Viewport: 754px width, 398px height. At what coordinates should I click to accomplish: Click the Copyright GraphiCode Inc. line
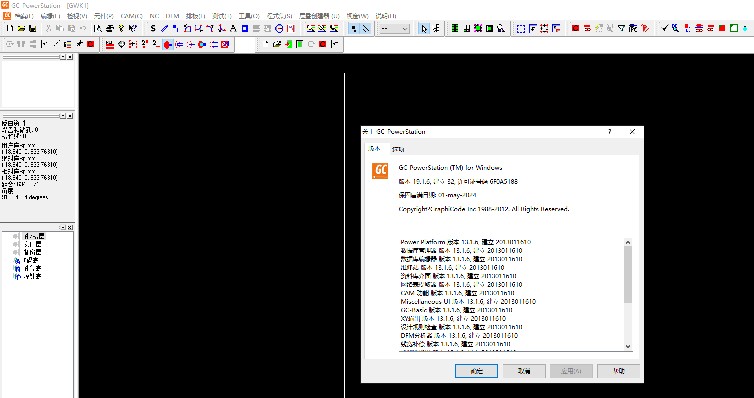(484, 209)
